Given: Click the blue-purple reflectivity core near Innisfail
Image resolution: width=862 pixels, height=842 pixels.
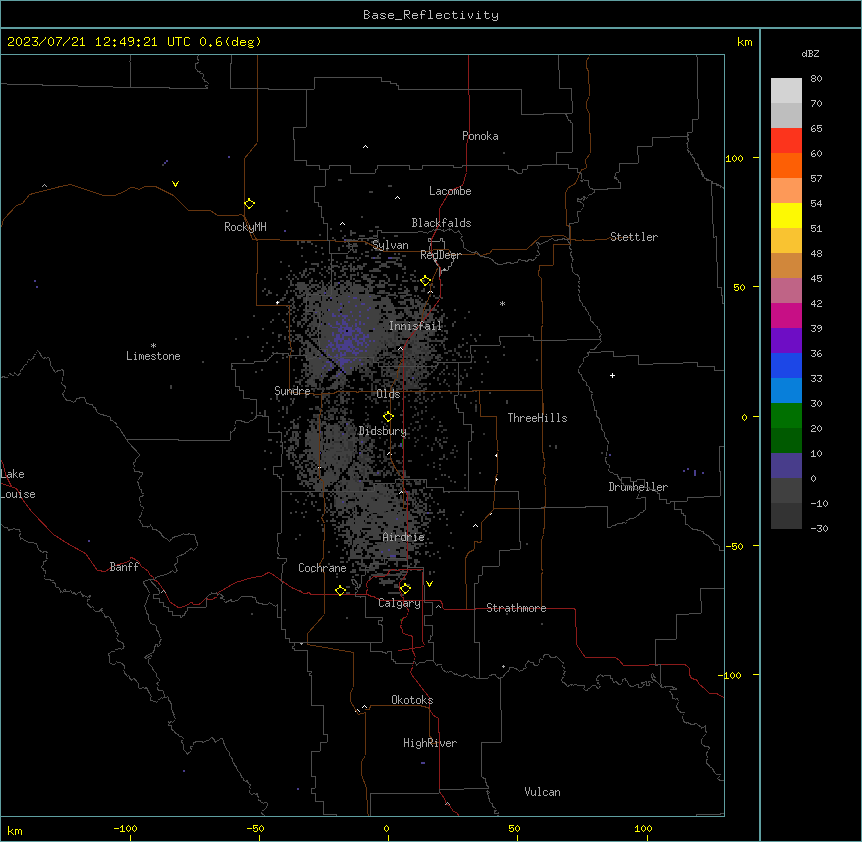Looking at the screenshot, I should click(x=347, y=340).
